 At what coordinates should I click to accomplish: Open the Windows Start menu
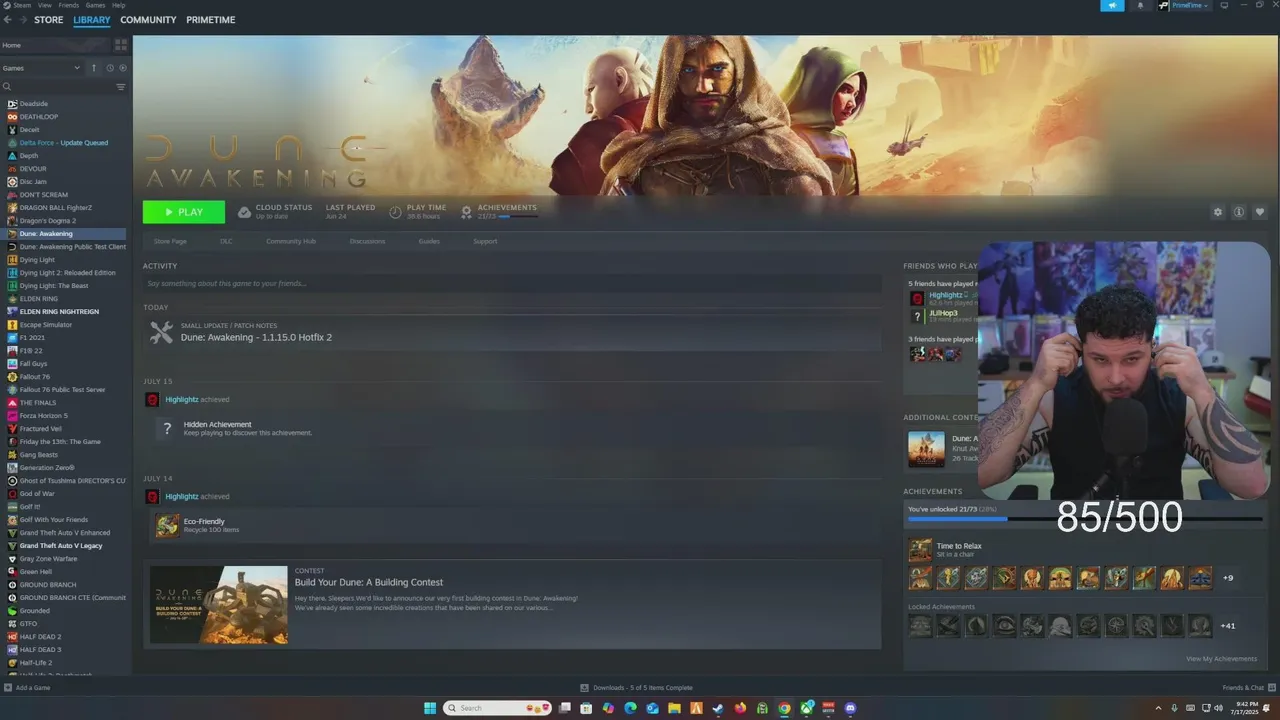click(x=430, y=708)
